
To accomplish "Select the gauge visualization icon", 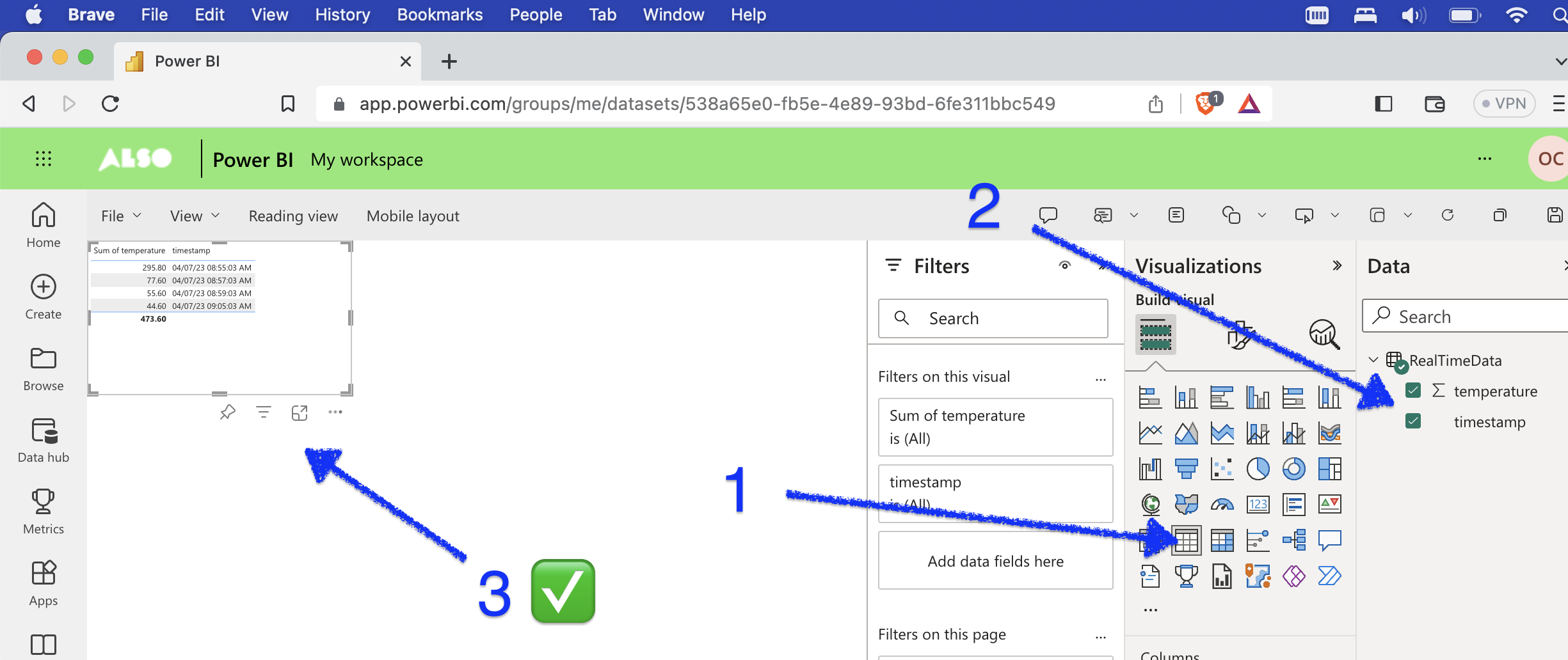I will point(1222,505).
